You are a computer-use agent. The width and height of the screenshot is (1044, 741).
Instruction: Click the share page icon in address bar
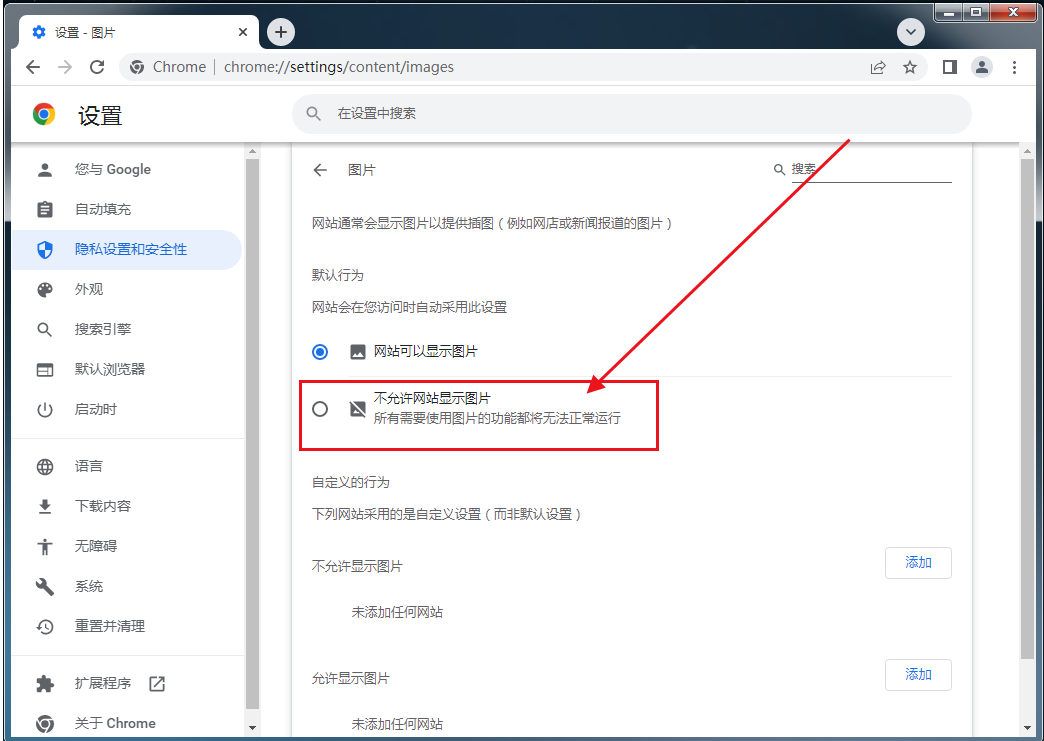[x=878, y=67]
